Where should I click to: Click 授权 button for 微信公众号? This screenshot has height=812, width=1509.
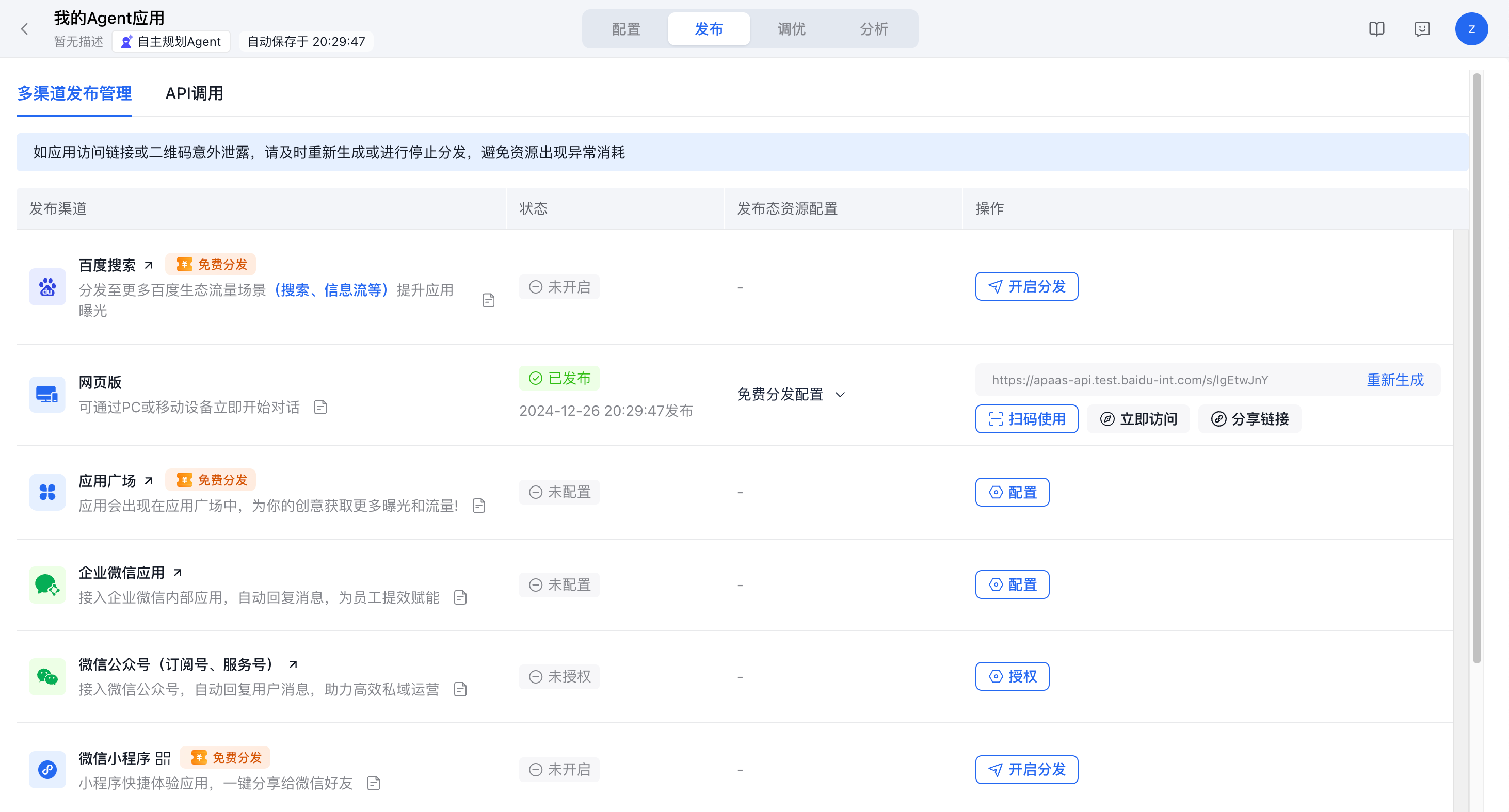point(1012,677)
